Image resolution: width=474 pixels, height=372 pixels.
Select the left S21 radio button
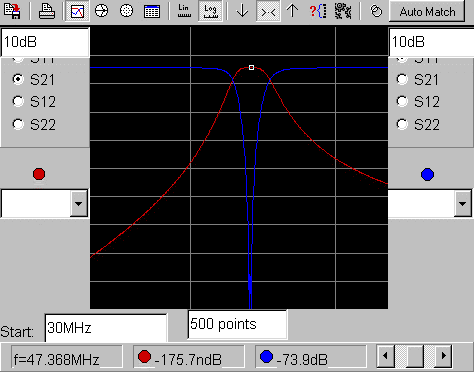point(18,79)
